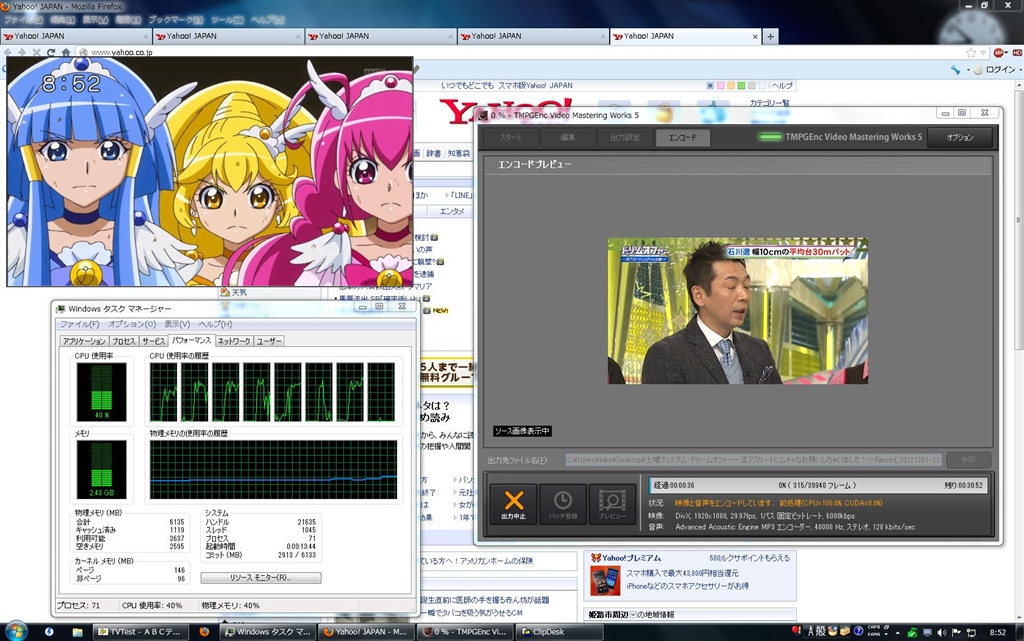The image size is (1024, 641).
Task: Close the active fifth Yahoo! JAPAN tab
Action: 756,37
